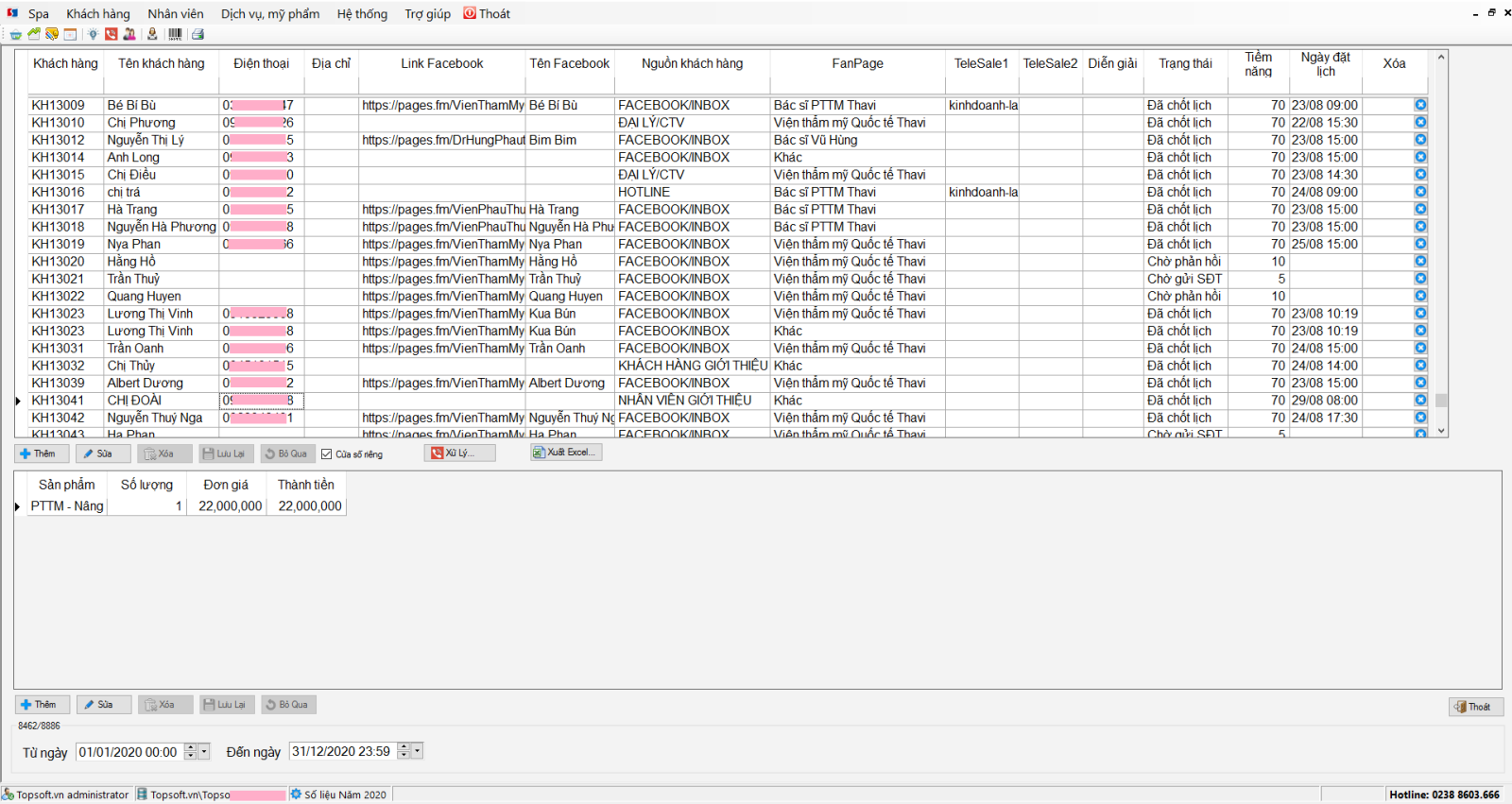Toggle the "Cửa sổ riêng" checkbox
Viewport: 1512px width, 804px height.
point(327,454)
